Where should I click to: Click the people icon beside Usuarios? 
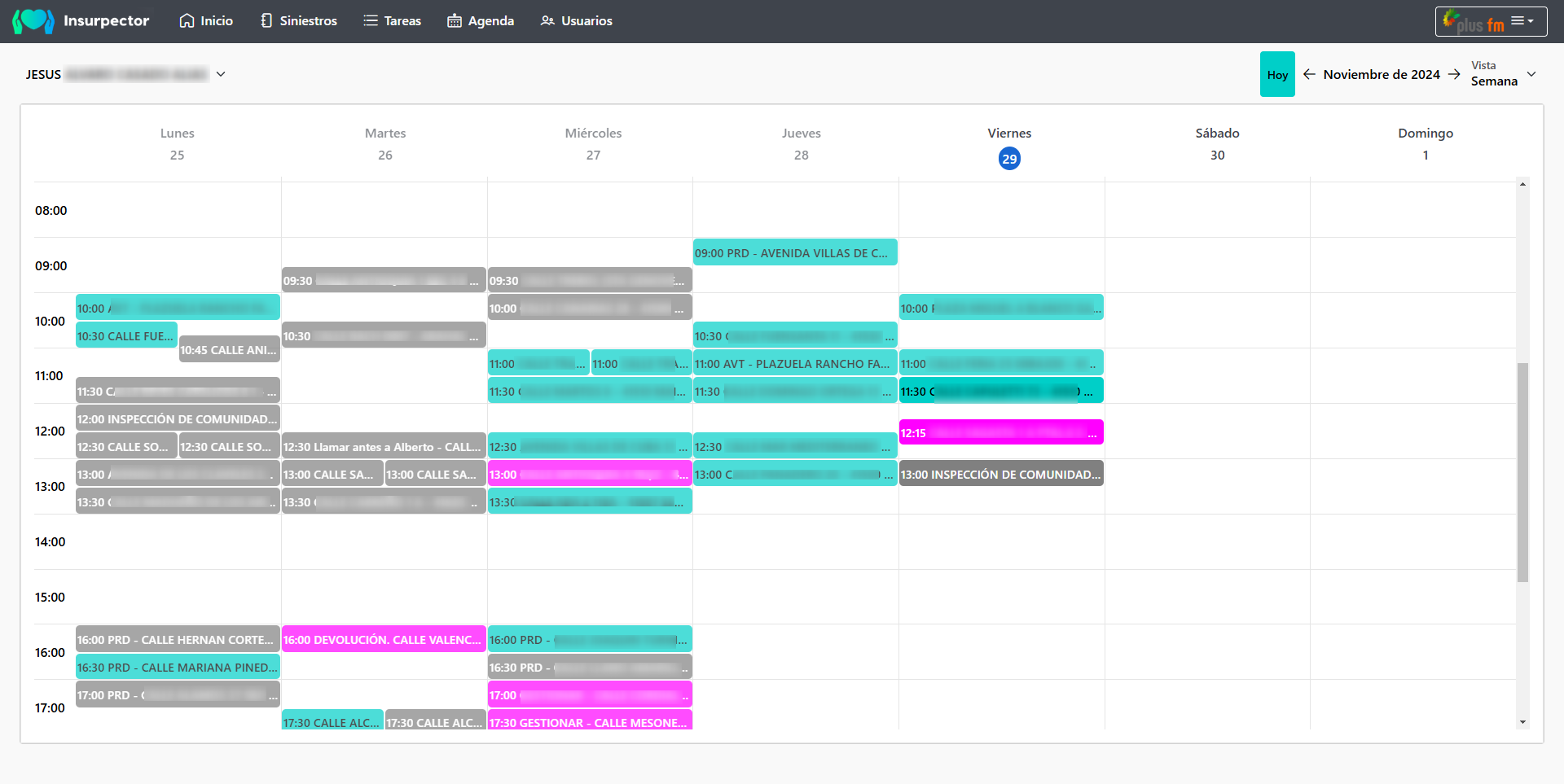click(547, 20)
